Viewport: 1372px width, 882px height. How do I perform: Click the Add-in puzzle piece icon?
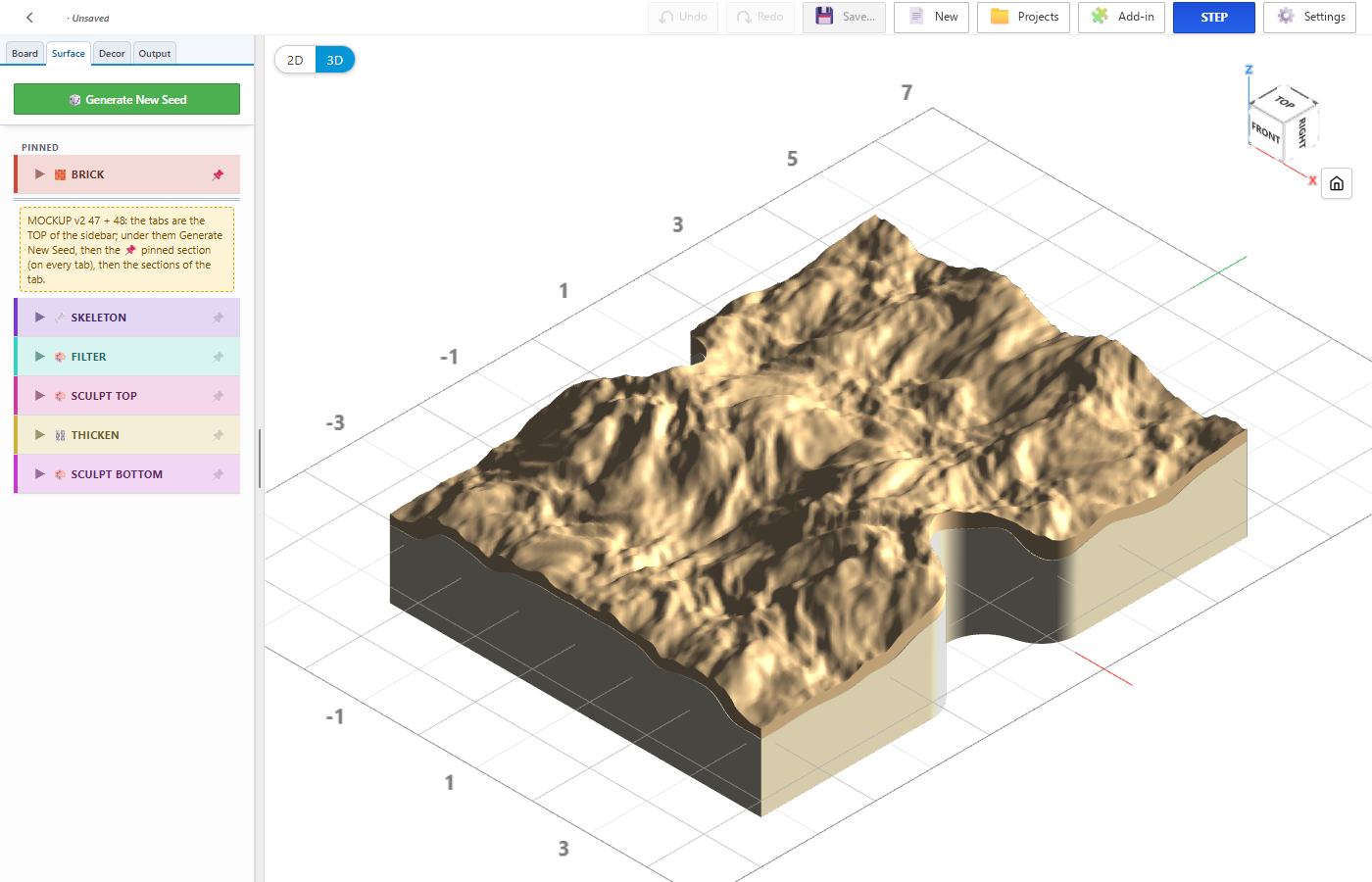(x=1100, y=17)
